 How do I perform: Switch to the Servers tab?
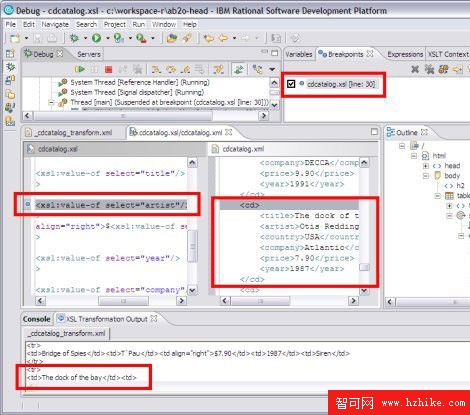[89, 54]
